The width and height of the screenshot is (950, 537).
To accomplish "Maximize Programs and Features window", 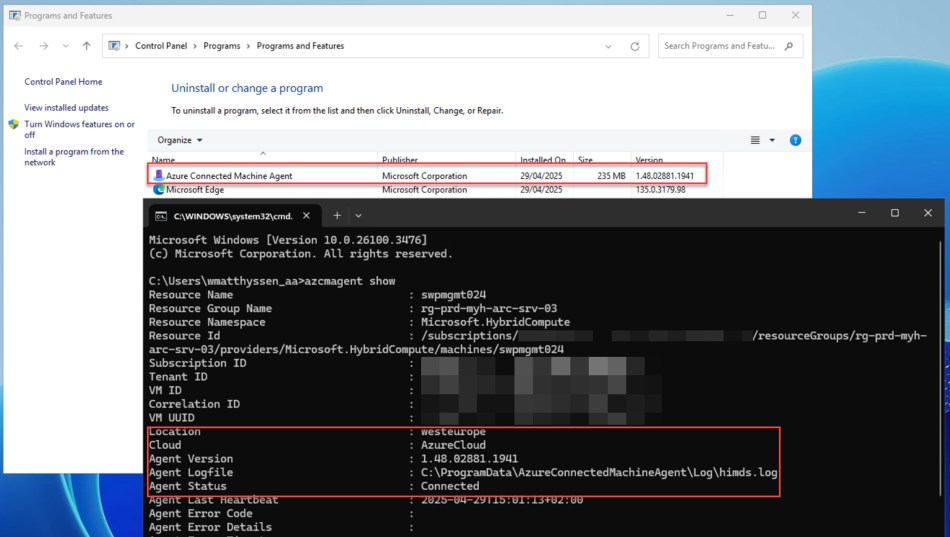I will coord(762,16).
